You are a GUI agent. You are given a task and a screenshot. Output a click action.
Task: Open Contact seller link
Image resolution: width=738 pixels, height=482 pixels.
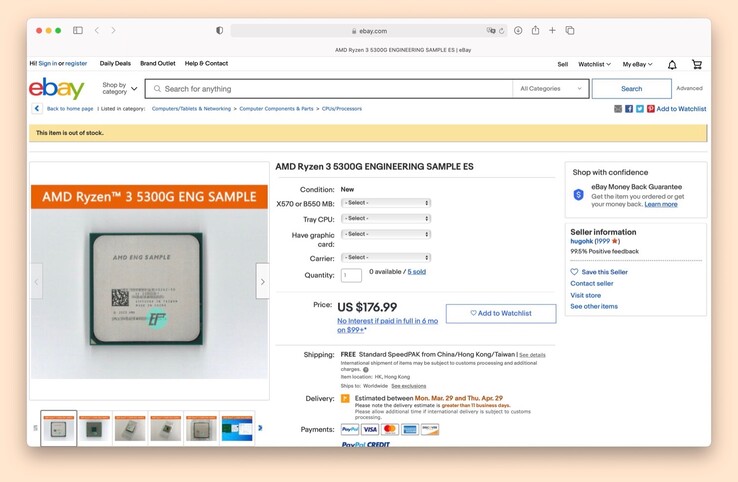(x=592, y=283)
